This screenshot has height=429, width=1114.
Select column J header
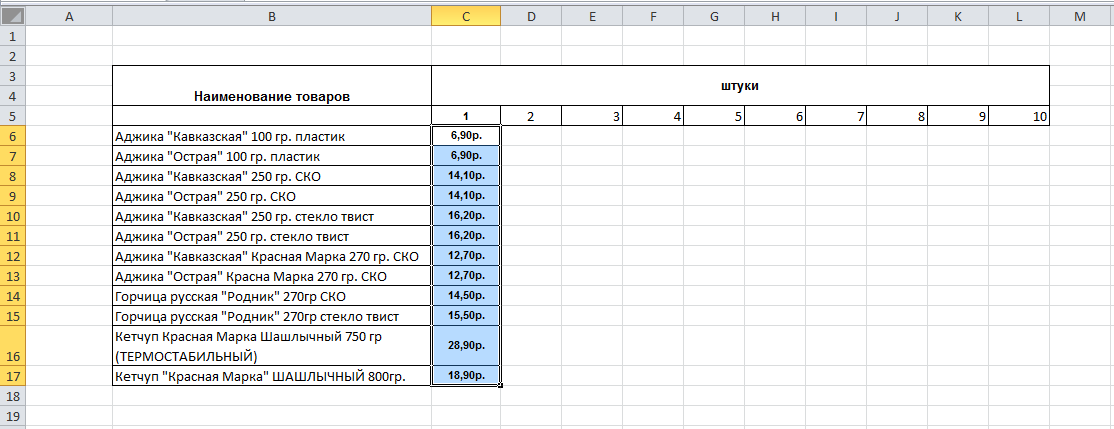(897, 16)
